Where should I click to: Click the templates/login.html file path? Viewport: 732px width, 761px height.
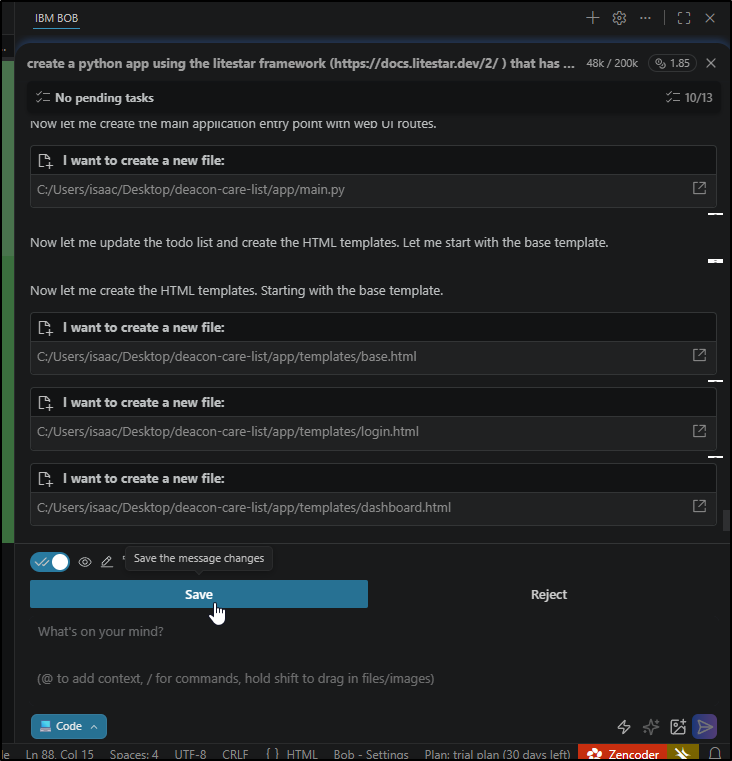tap(228, 431)
